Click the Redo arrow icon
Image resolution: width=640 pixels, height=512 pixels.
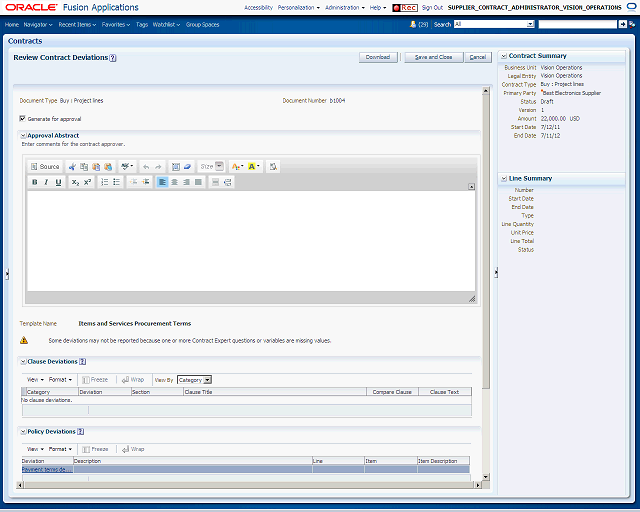[158, 167]
